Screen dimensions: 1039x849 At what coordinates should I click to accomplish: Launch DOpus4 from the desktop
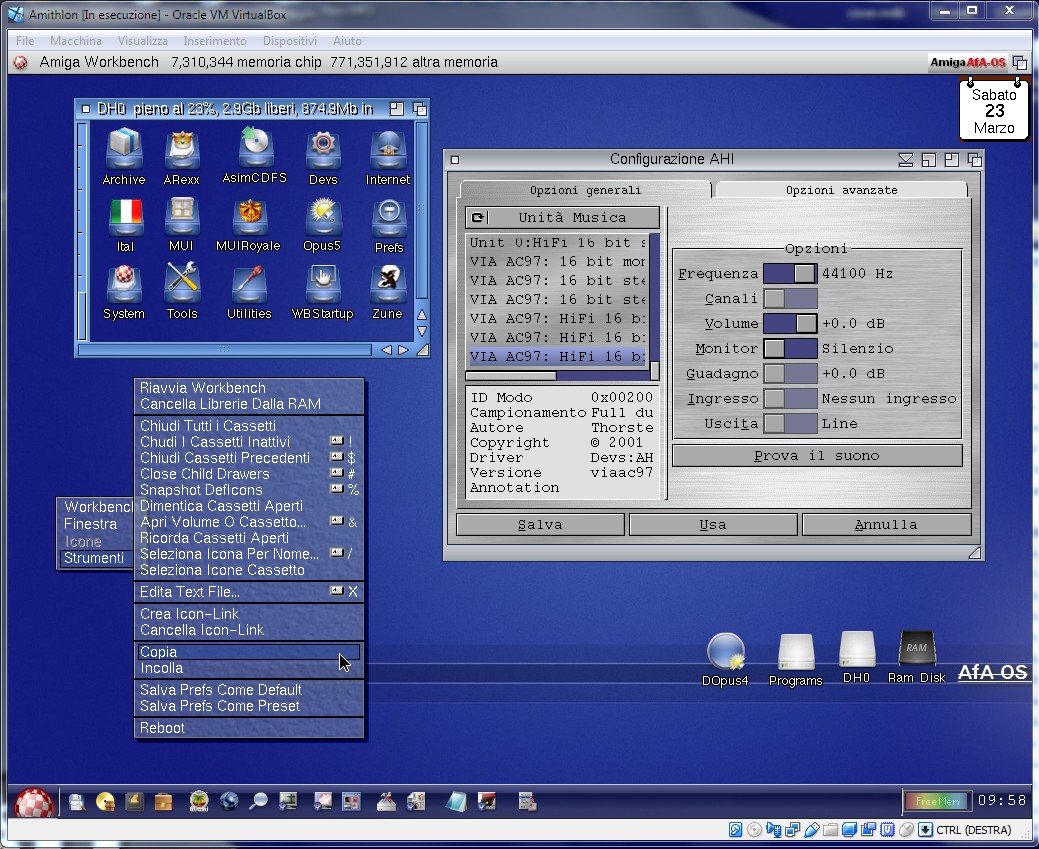(x=724, y=653)
